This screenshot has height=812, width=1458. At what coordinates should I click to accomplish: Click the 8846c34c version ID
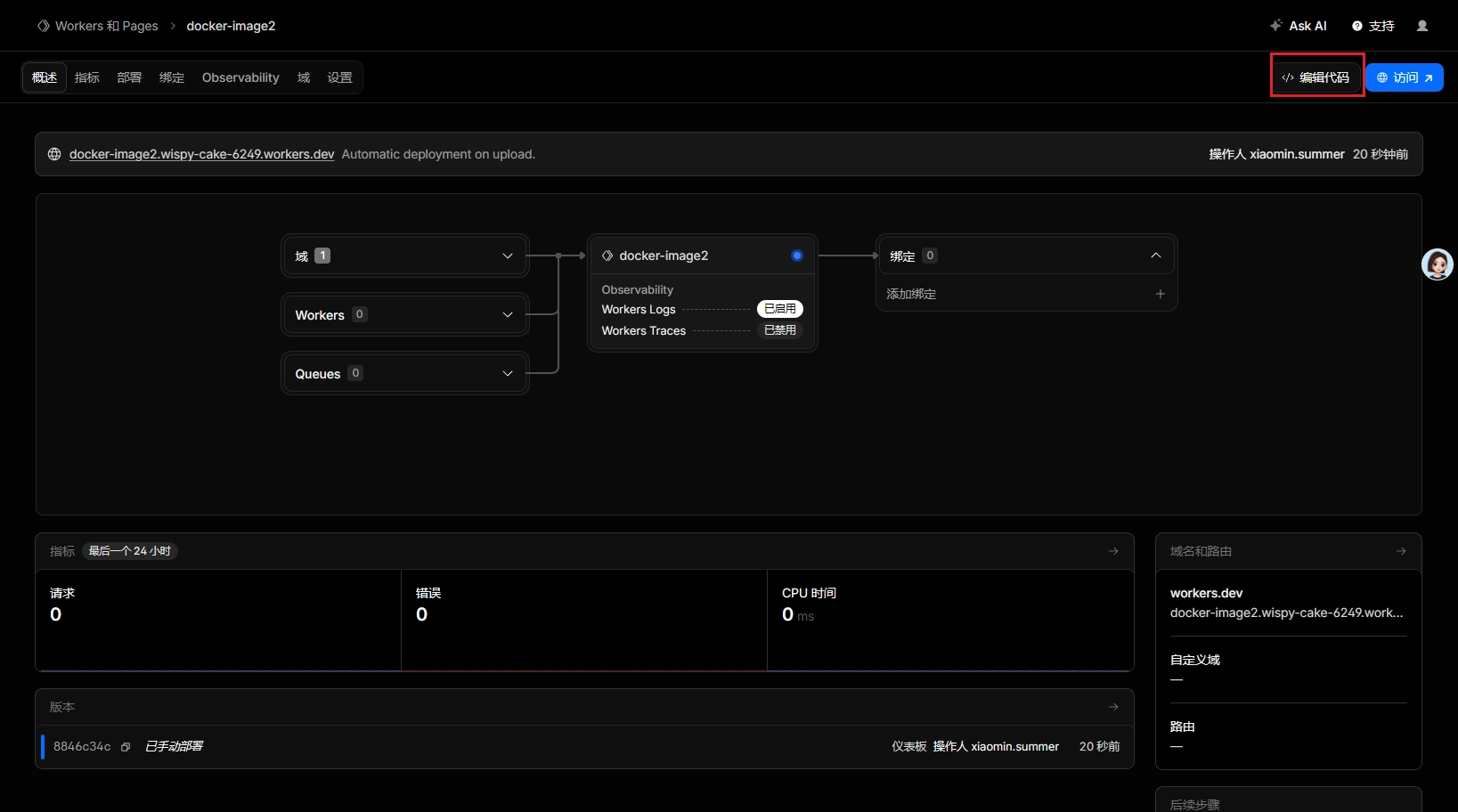(x=82, y=746)
